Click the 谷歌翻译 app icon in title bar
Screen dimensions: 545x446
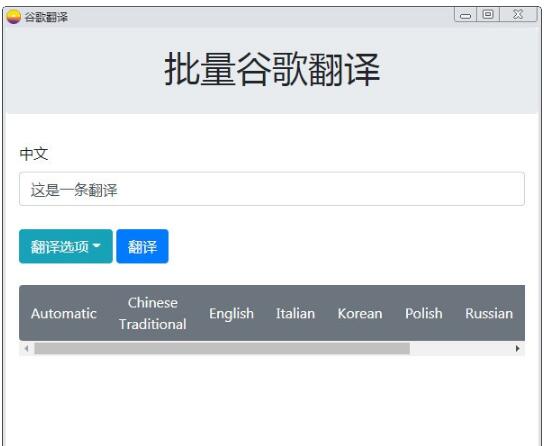click(14, 17)
